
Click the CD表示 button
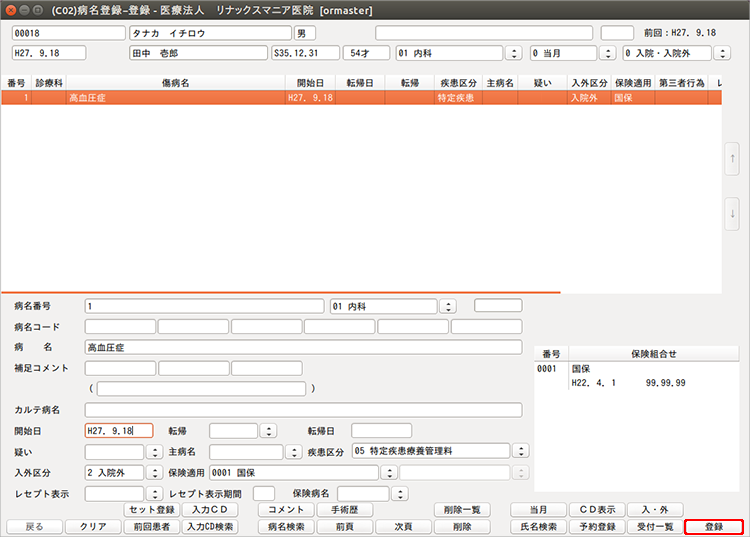click(x=597, y=510)
